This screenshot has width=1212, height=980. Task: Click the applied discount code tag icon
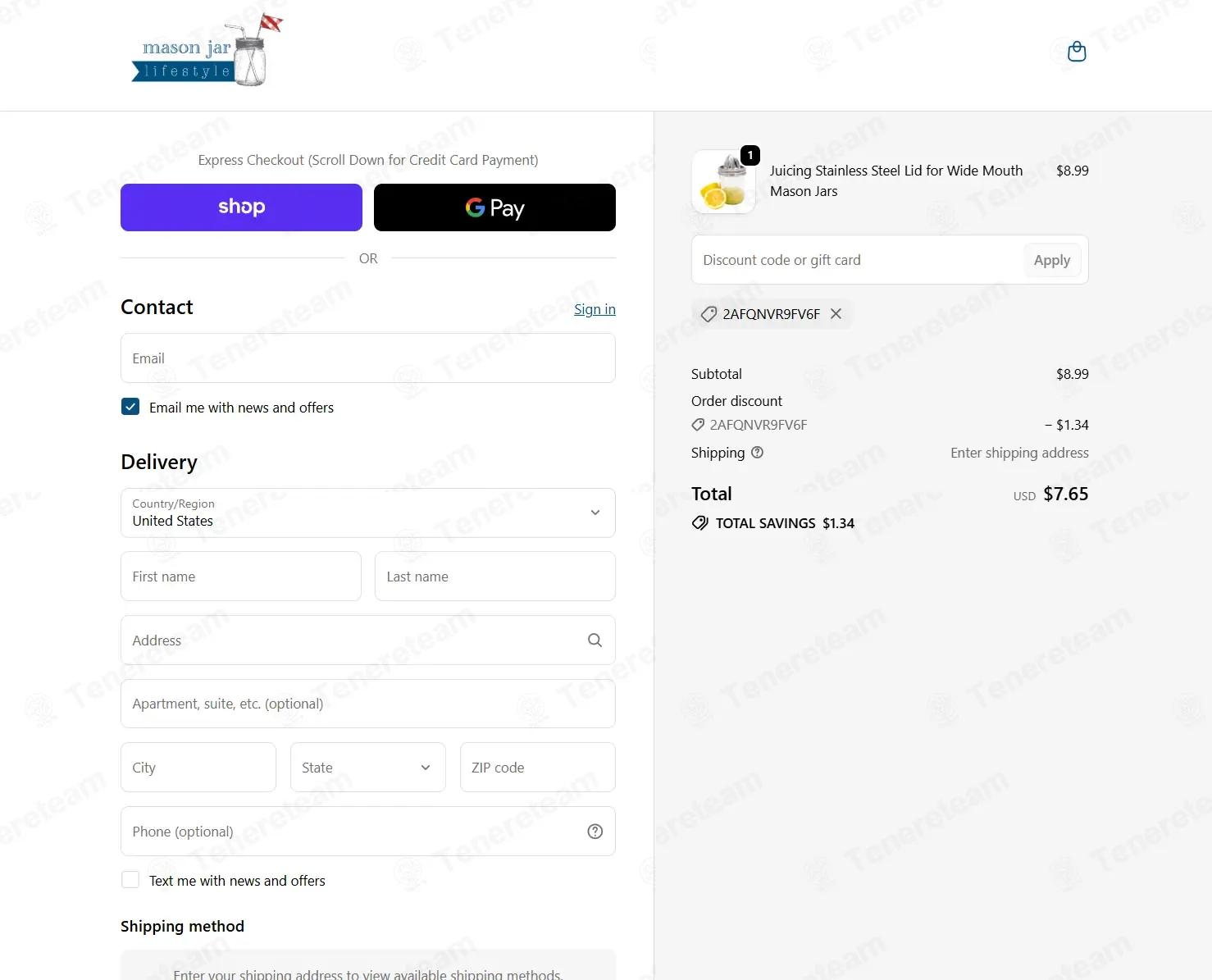(709, 314)
